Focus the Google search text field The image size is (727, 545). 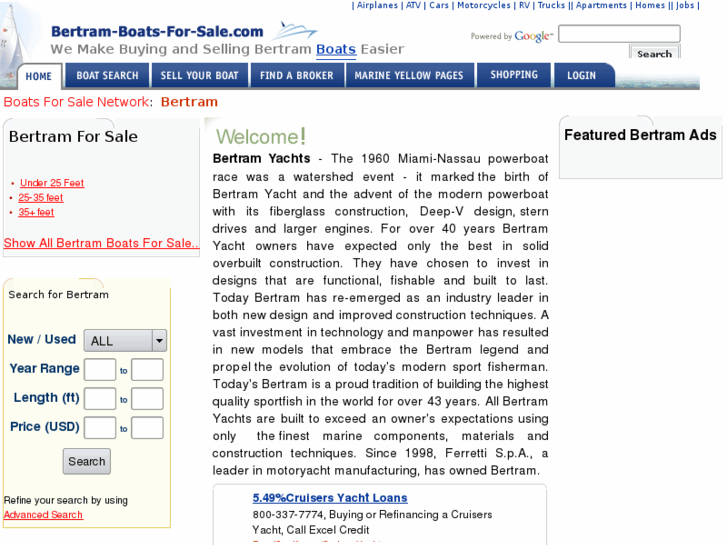pyautogui.click(x=619, y=34)
